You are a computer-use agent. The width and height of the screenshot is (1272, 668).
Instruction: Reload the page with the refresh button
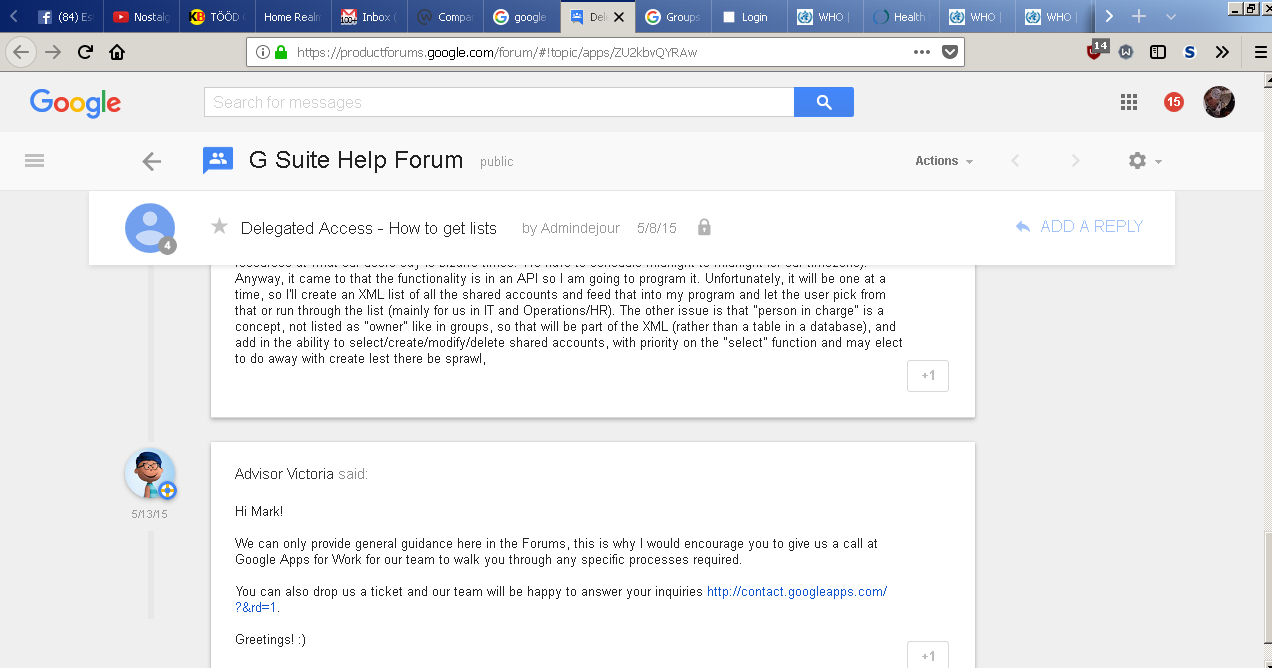pos(85,52)
